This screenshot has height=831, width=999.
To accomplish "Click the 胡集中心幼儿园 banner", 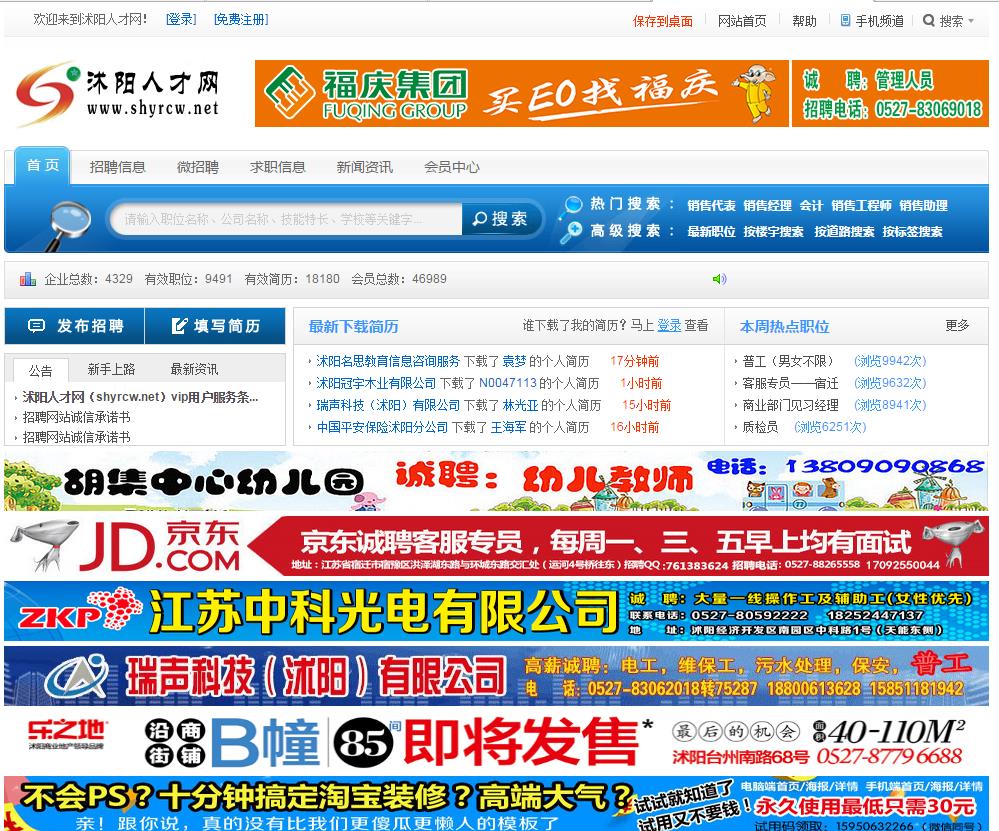I will [496, 481].
